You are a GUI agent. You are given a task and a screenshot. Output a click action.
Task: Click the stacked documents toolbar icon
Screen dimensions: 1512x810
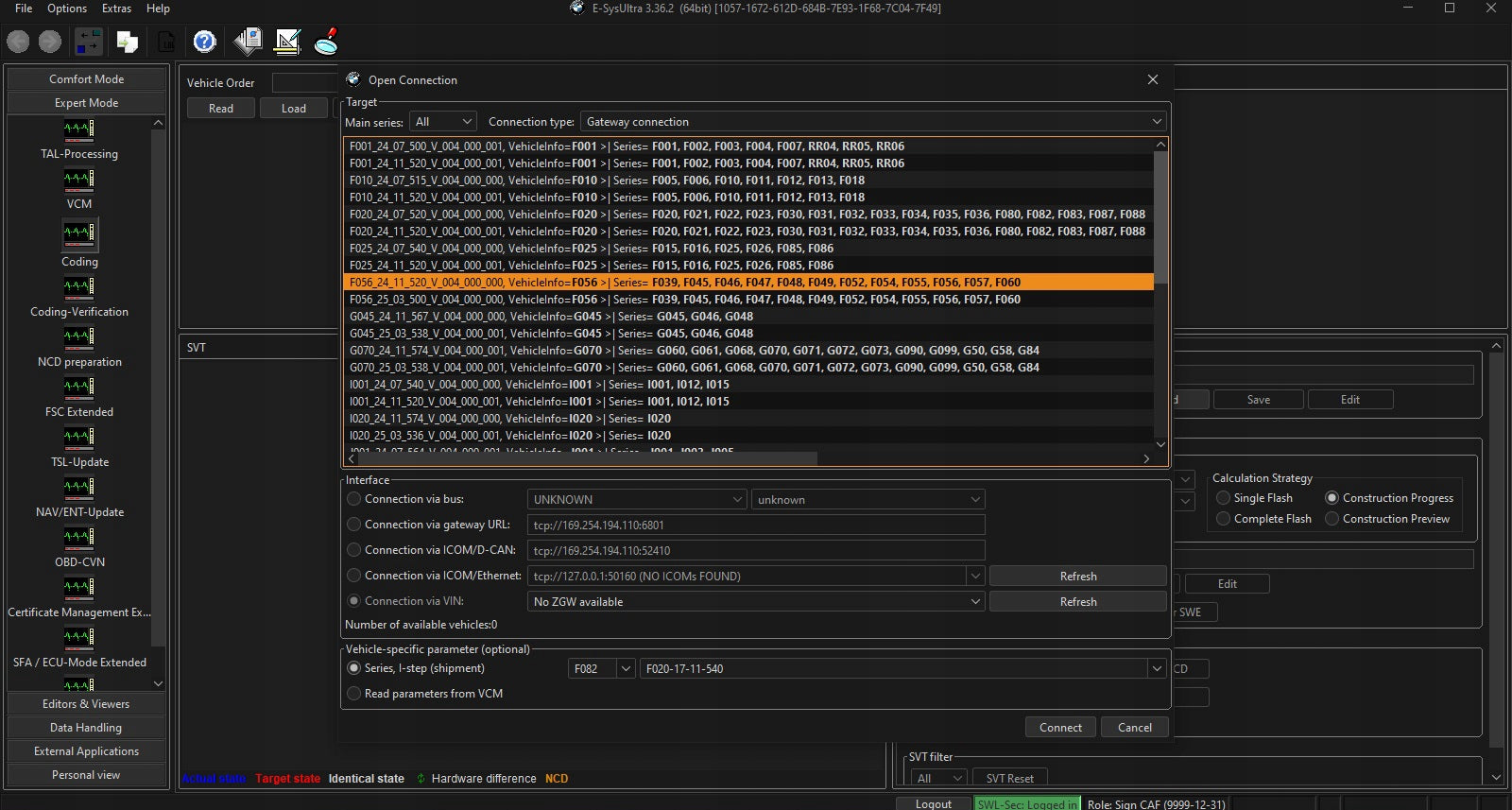click(249, 41)
